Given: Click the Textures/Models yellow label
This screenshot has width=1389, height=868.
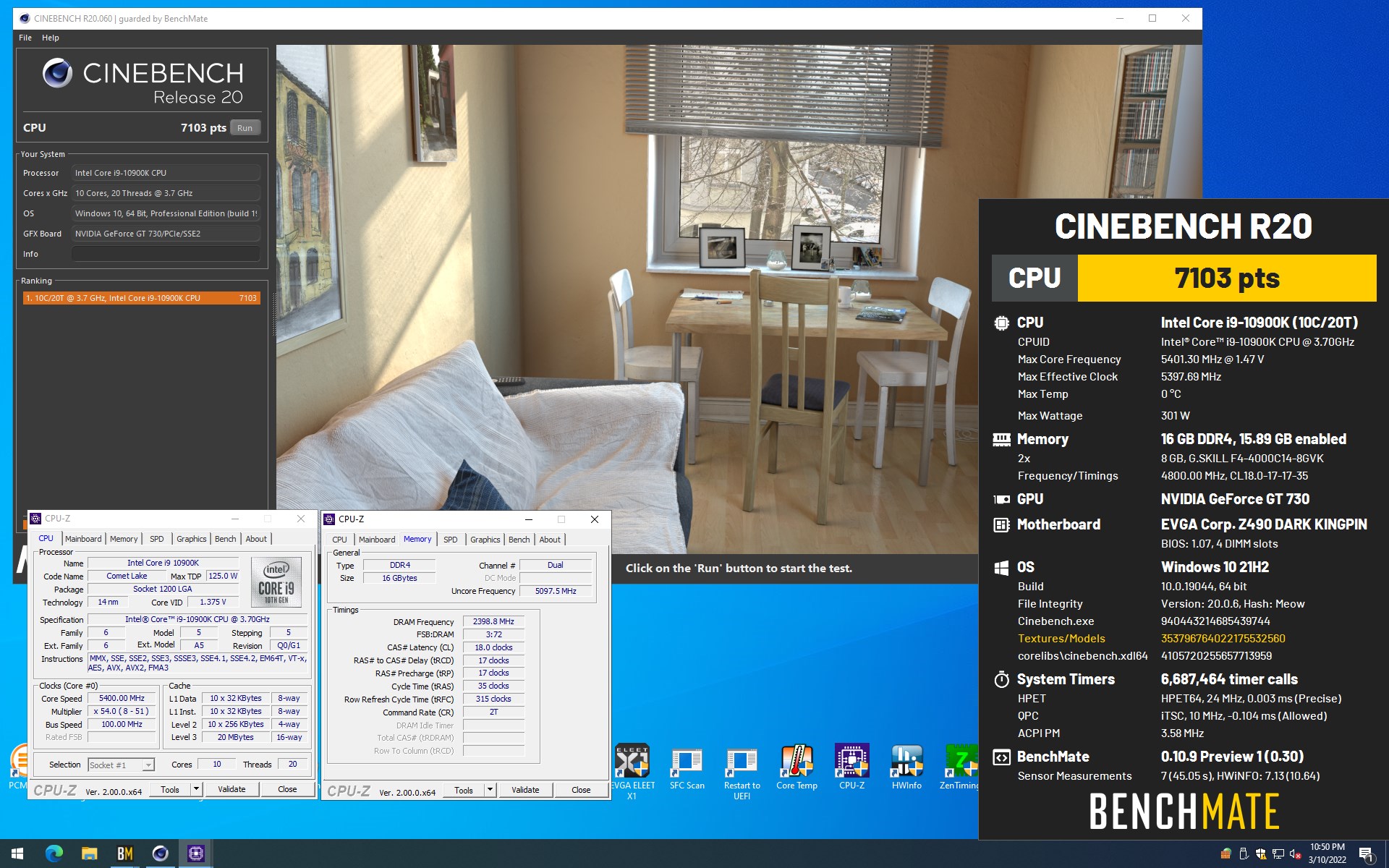Looking at the screenshot, I should (x=1061, y=639).
